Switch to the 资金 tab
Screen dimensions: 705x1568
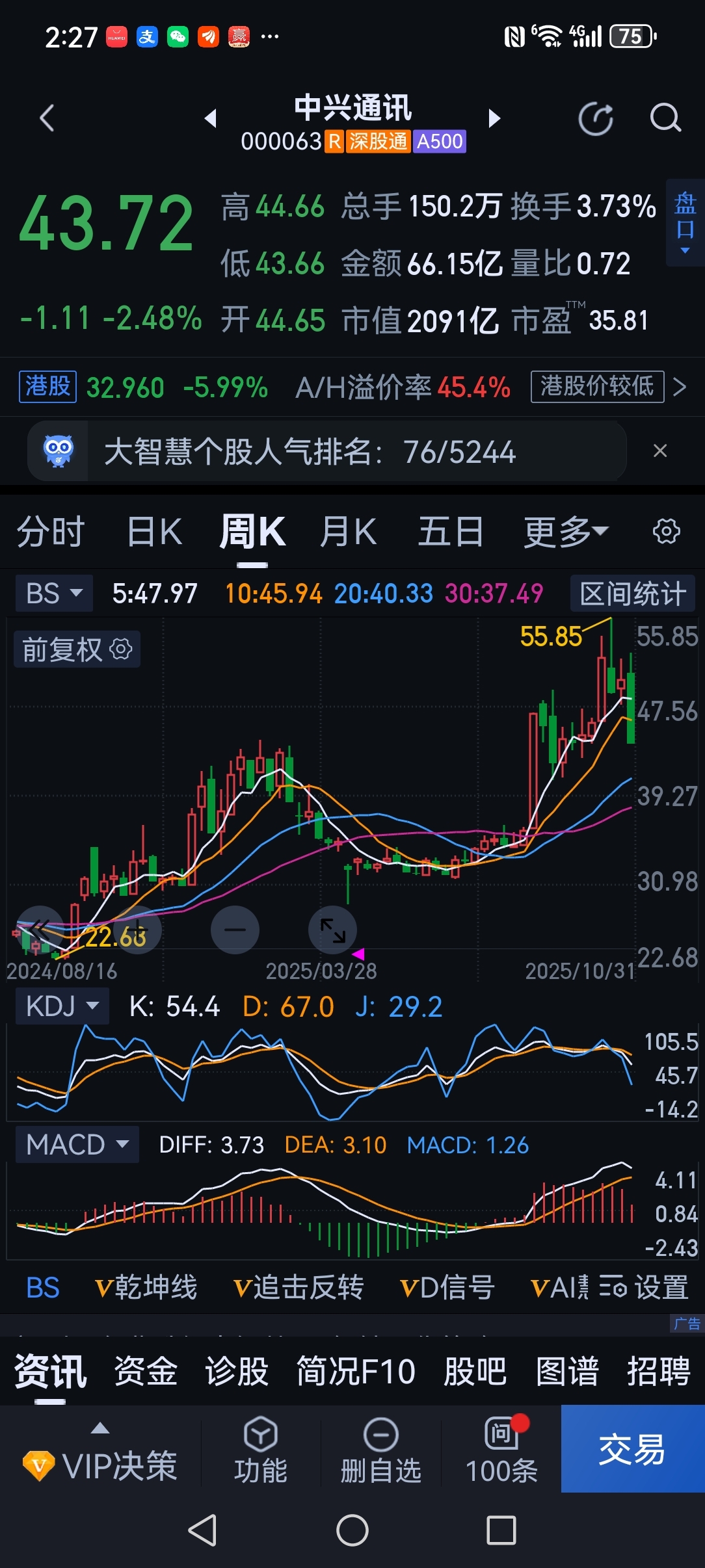click(x=146, y=1371)
